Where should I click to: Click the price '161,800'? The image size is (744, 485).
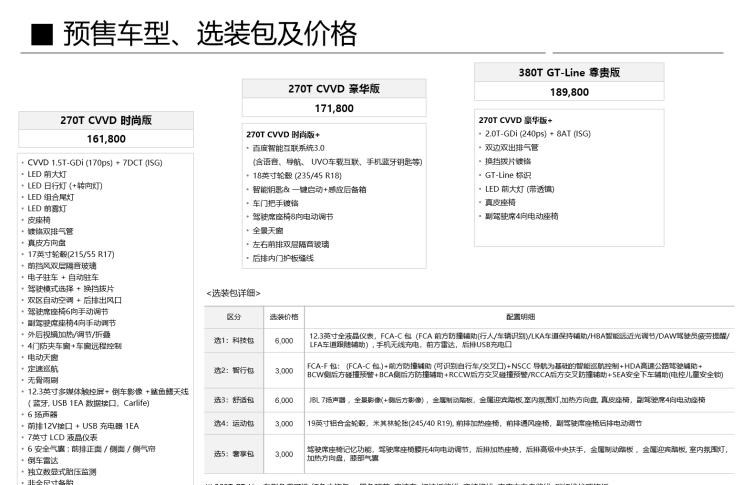tap(106, 139)
